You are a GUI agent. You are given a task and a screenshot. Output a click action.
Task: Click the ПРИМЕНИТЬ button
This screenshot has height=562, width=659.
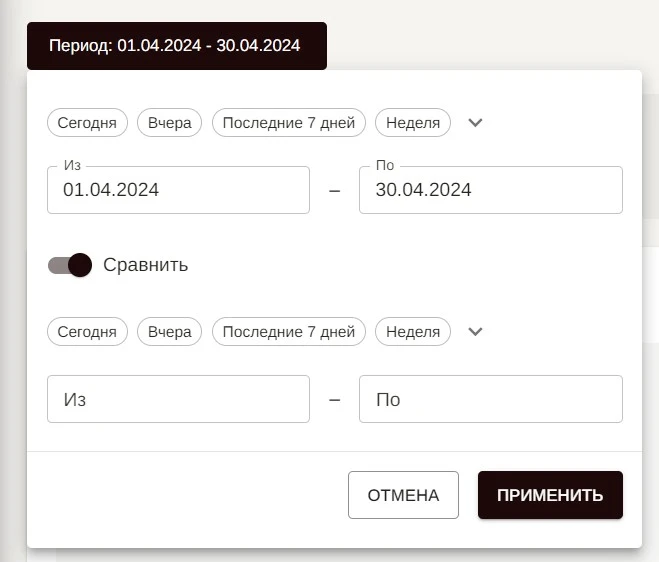pyautogui.click(x=550, y=495)
